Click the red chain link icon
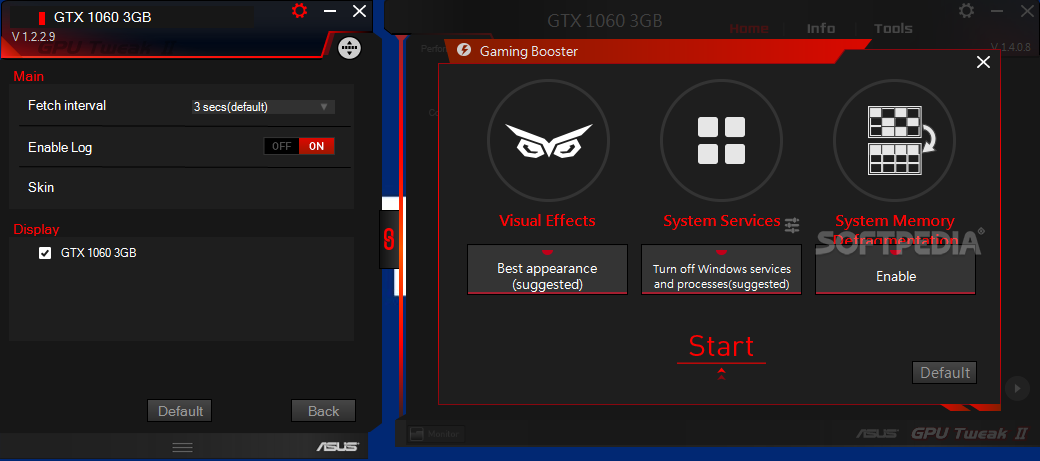The height and width of the screenshot is (461, 1040). [389, 239]
